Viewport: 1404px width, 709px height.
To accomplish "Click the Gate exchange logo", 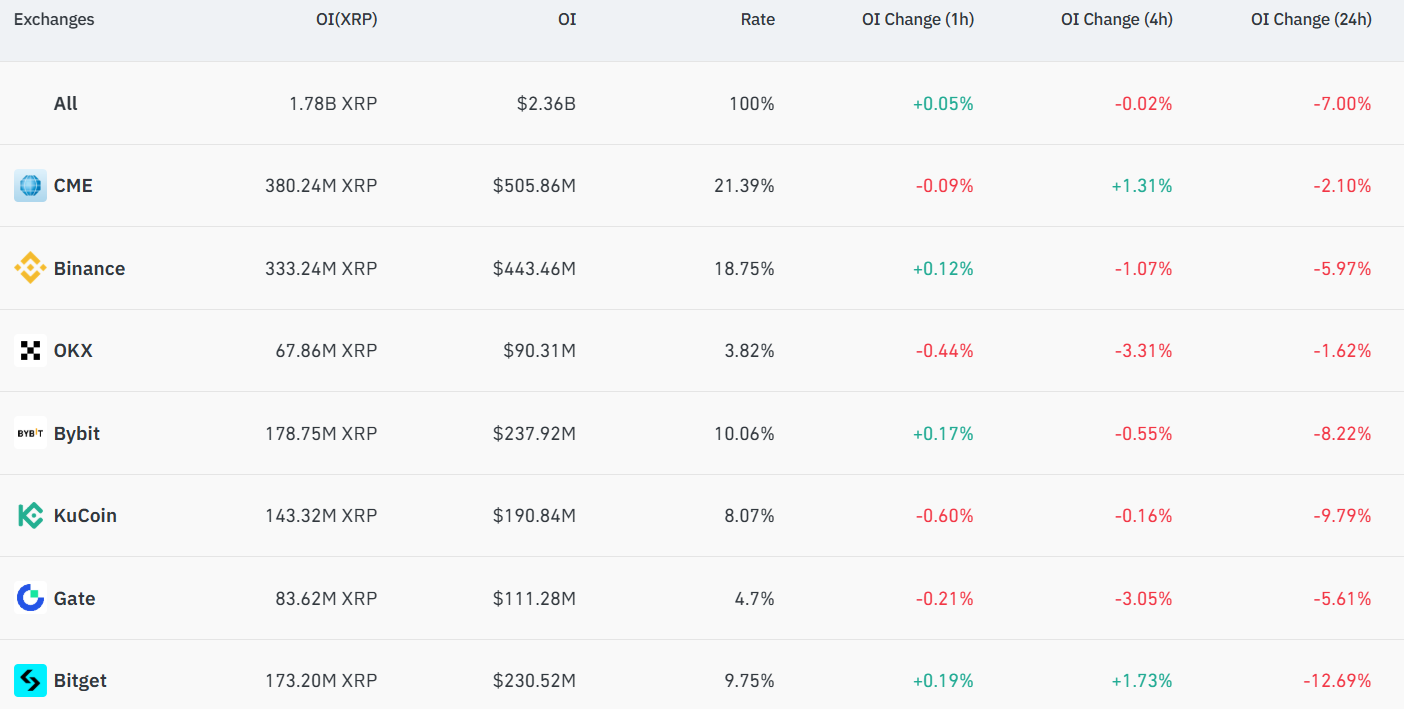I will 29,598.
